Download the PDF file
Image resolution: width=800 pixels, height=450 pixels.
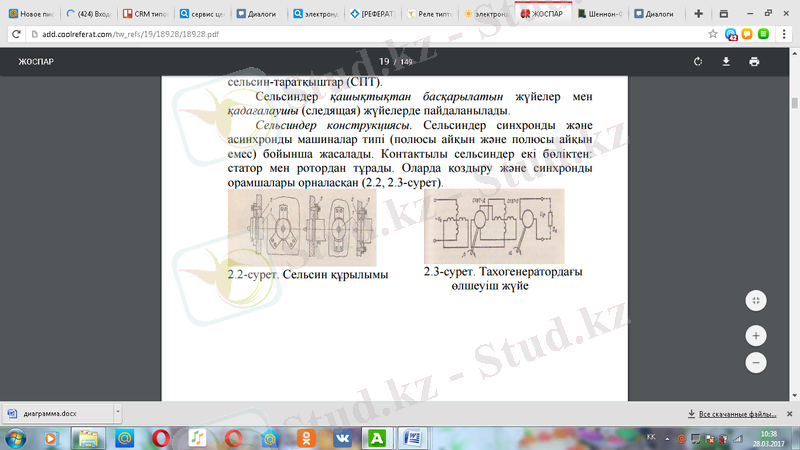point(727,62)
